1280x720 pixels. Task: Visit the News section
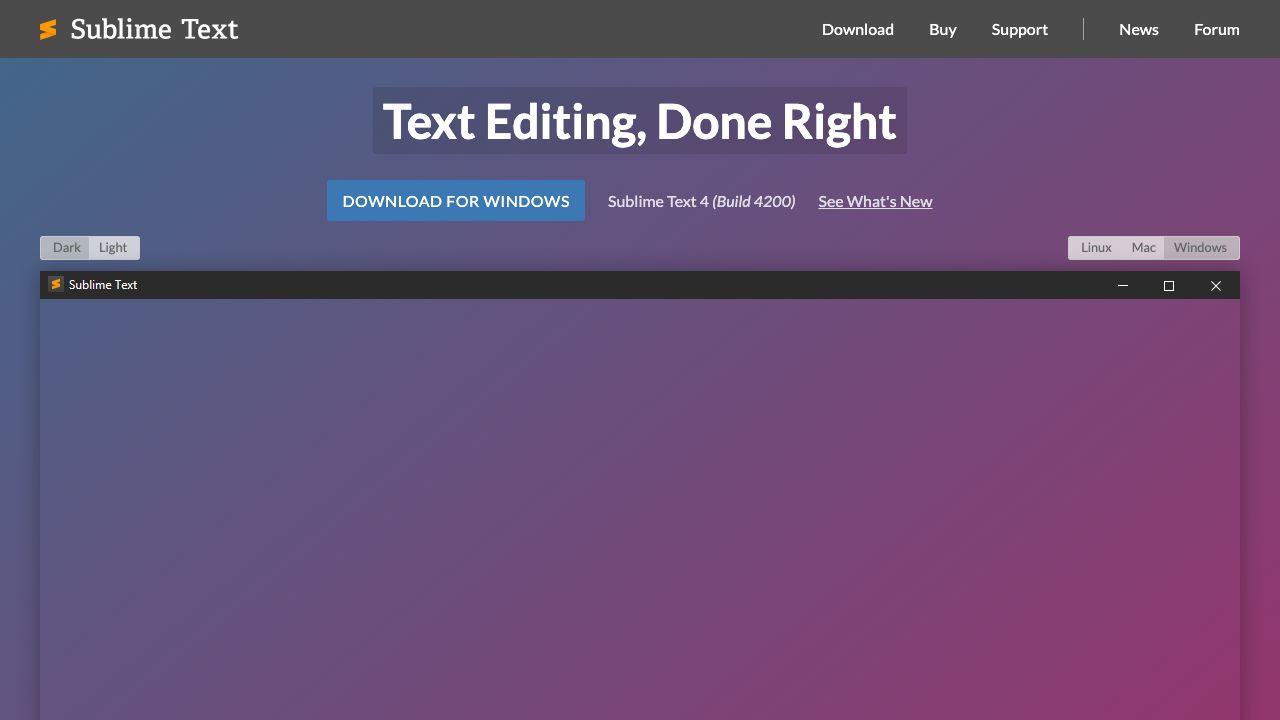click(1139, 29)
